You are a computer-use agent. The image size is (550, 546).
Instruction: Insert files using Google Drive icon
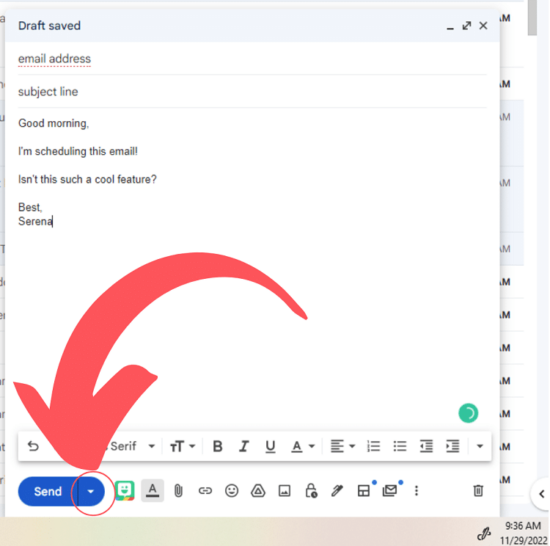click(x=258, y=491)
